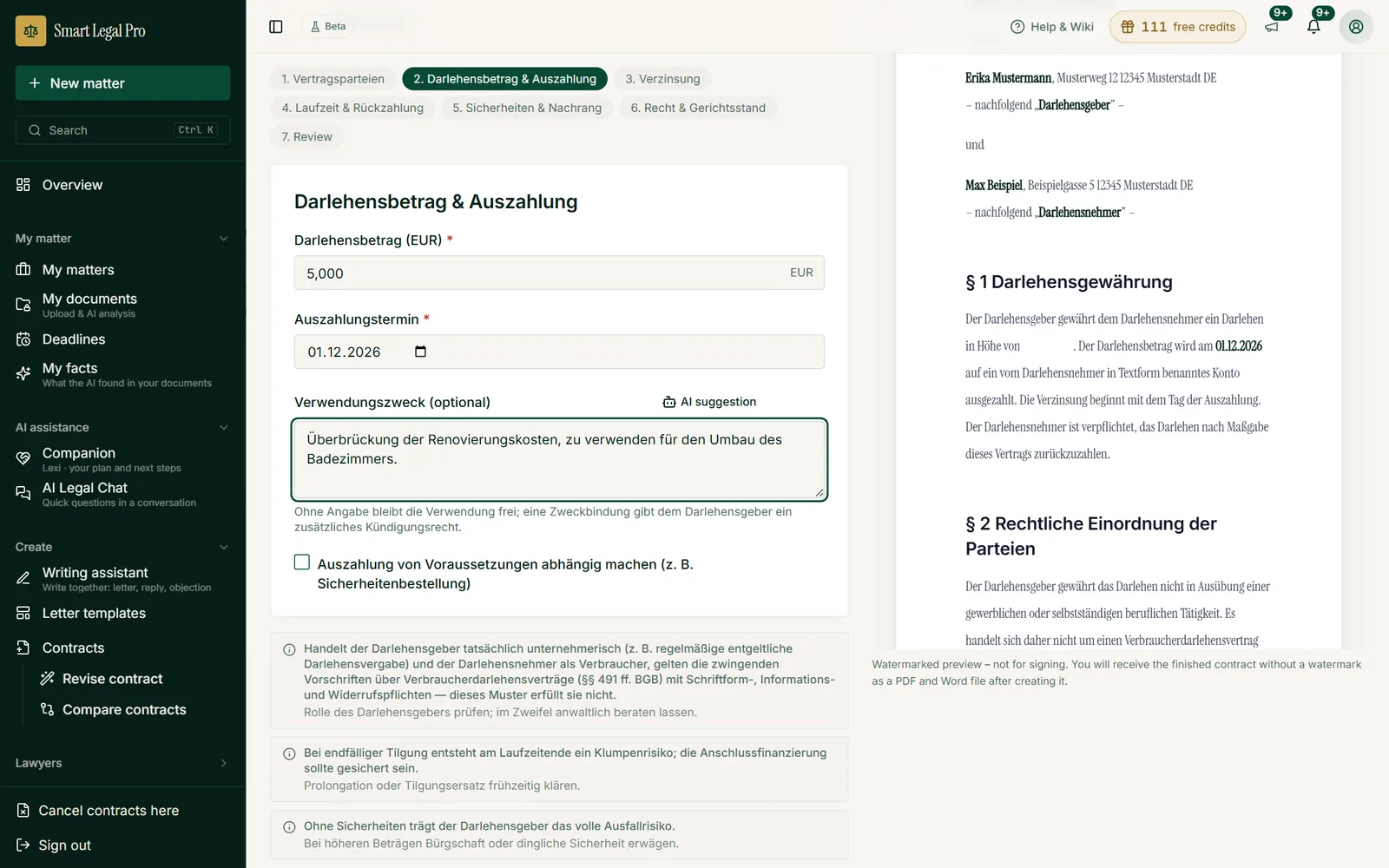Click the AI suggestion button
This screenshot has height=868, width=1389.
709,402
